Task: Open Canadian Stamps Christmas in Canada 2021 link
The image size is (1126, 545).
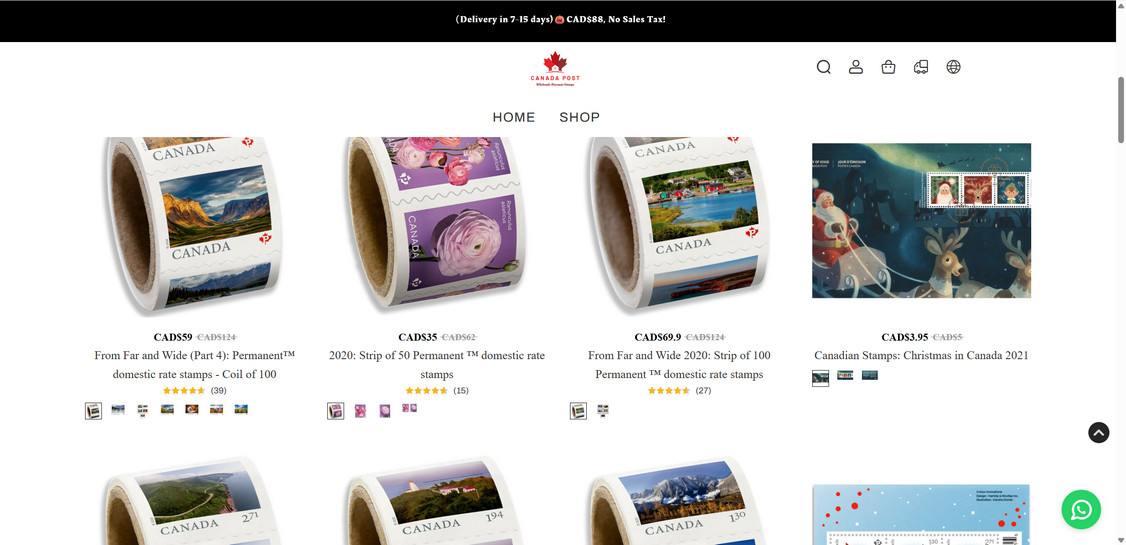Action: [921, 355]
